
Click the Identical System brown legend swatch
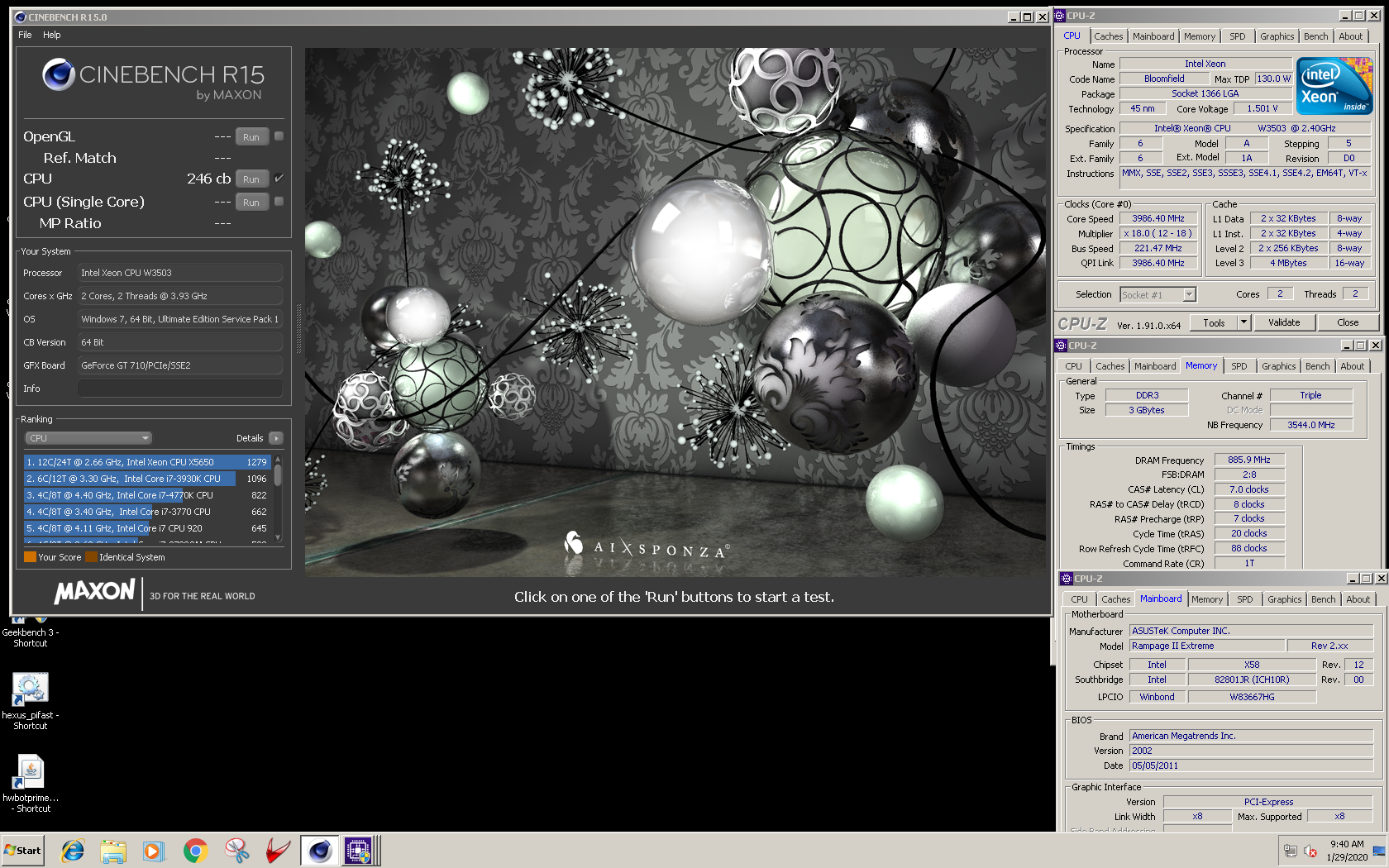pyautogui.click(x=91, y=557)
